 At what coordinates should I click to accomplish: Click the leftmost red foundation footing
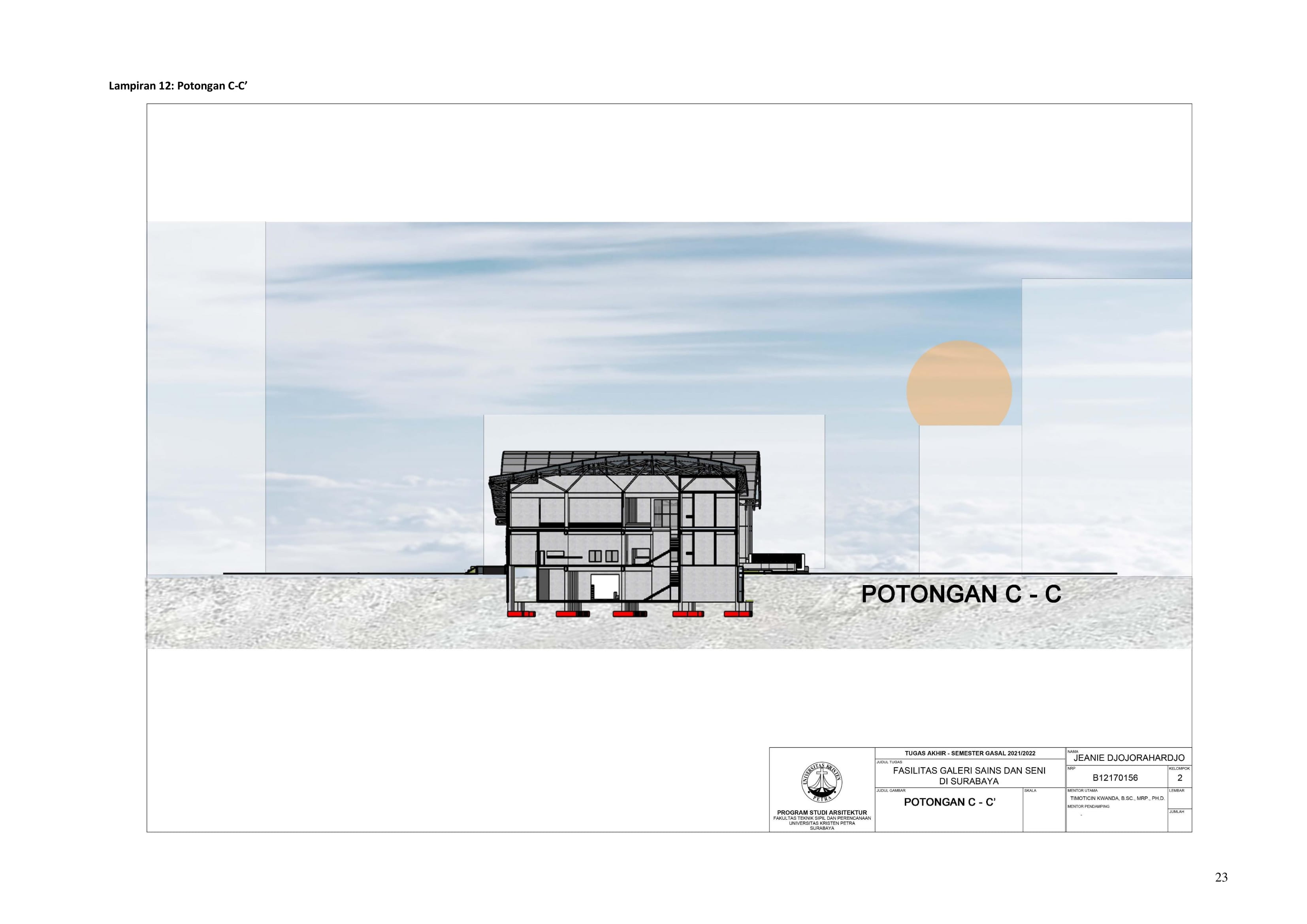point(522,614)
